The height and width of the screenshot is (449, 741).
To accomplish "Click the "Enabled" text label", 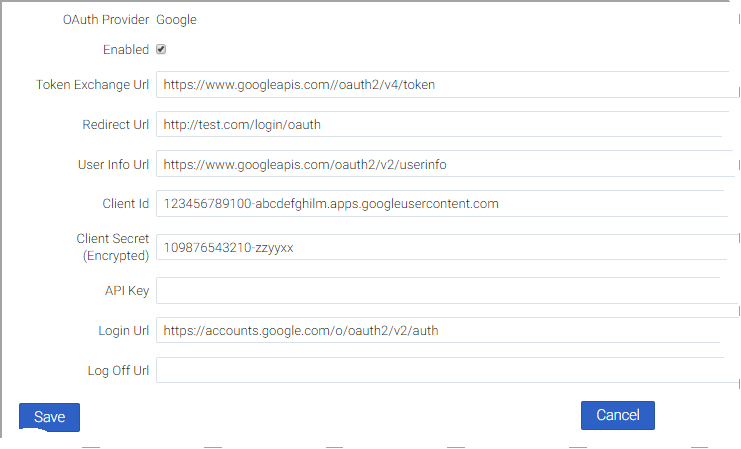I will click(x=126, y=49).
